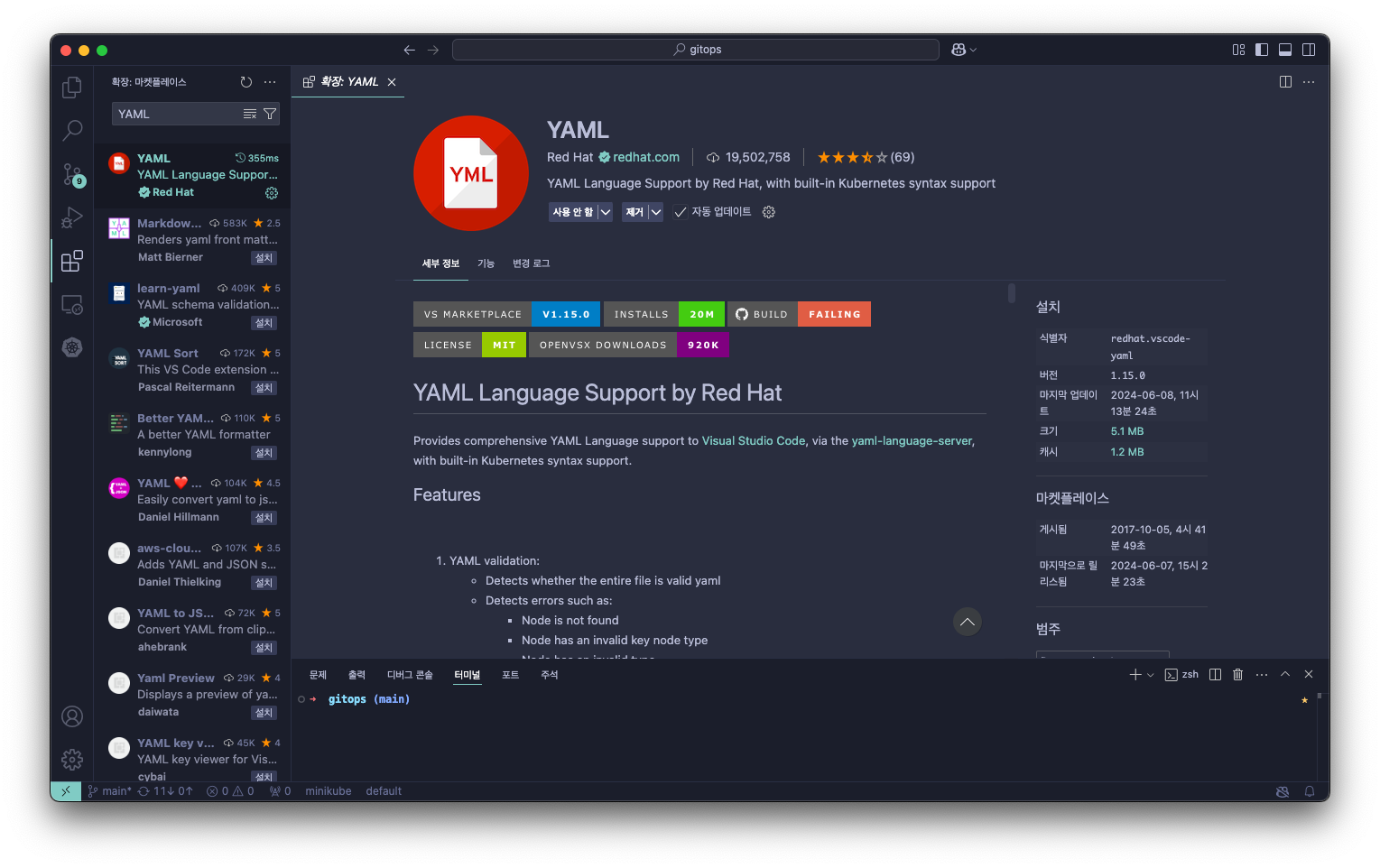Open notifications bell in status bar
1380x868 pixels.
tap(1309, 791)
